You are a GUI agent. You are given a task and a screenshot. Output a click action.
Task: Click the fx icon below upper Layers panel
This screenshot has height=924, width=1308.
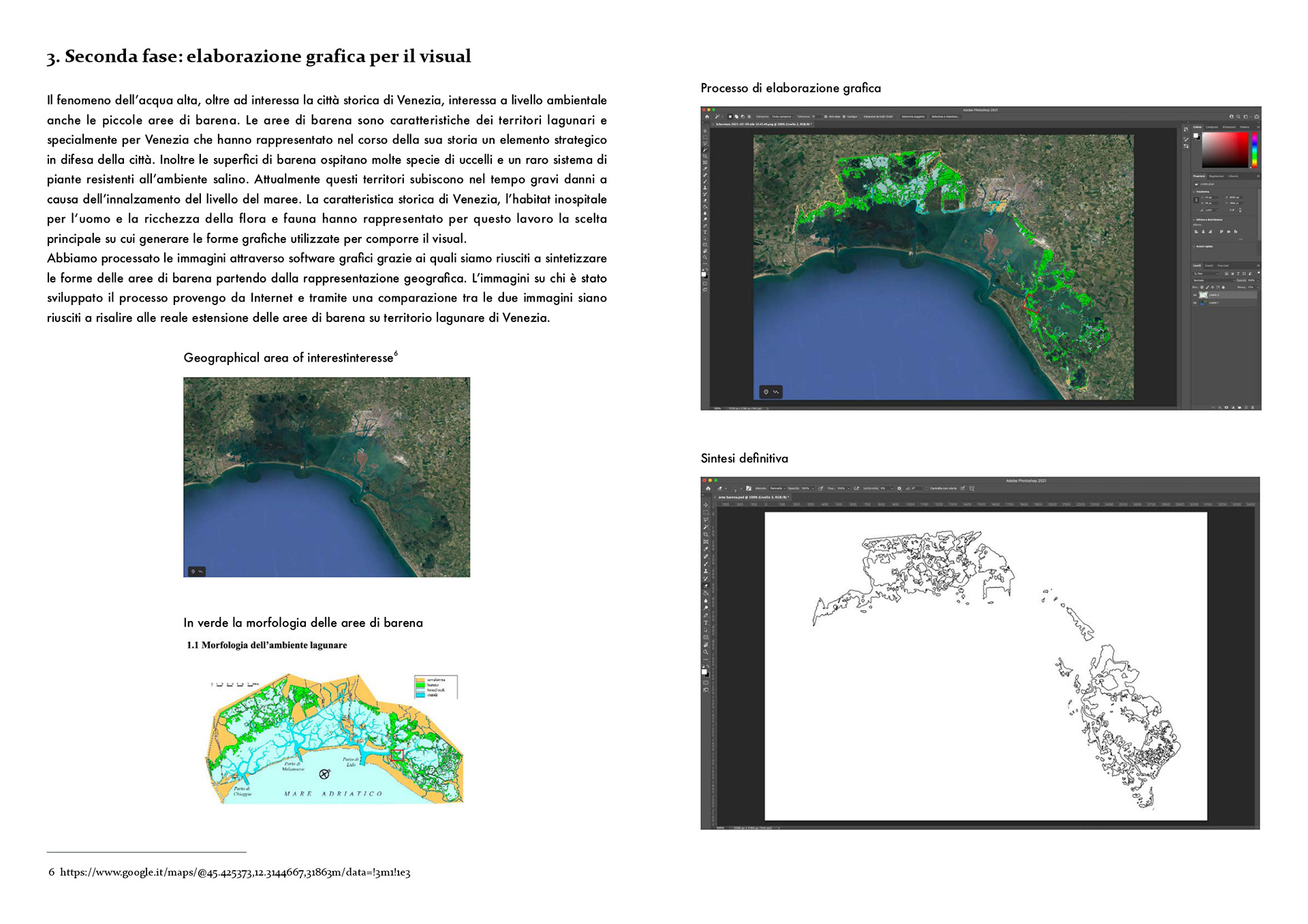click(1220, 407)
